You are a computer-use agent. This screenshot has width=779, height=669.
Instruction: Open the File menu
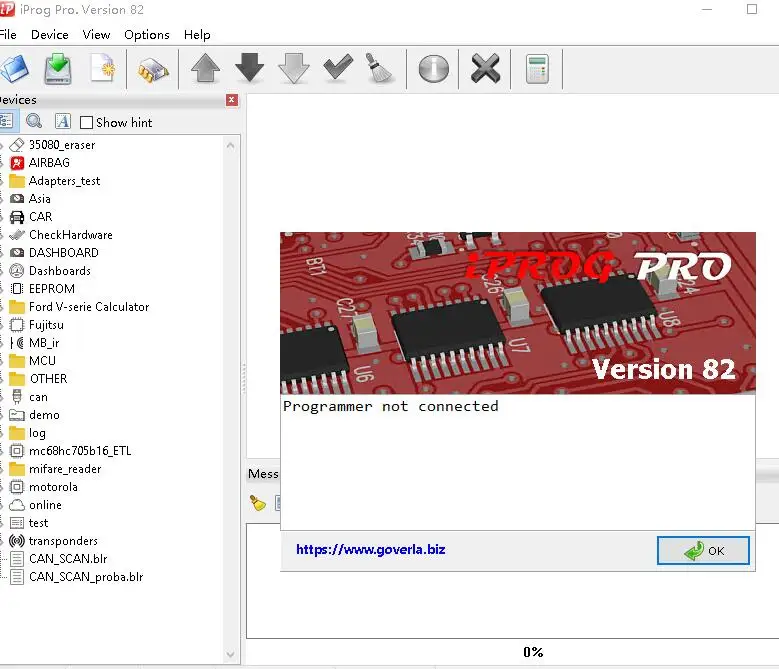pos(8,35)
